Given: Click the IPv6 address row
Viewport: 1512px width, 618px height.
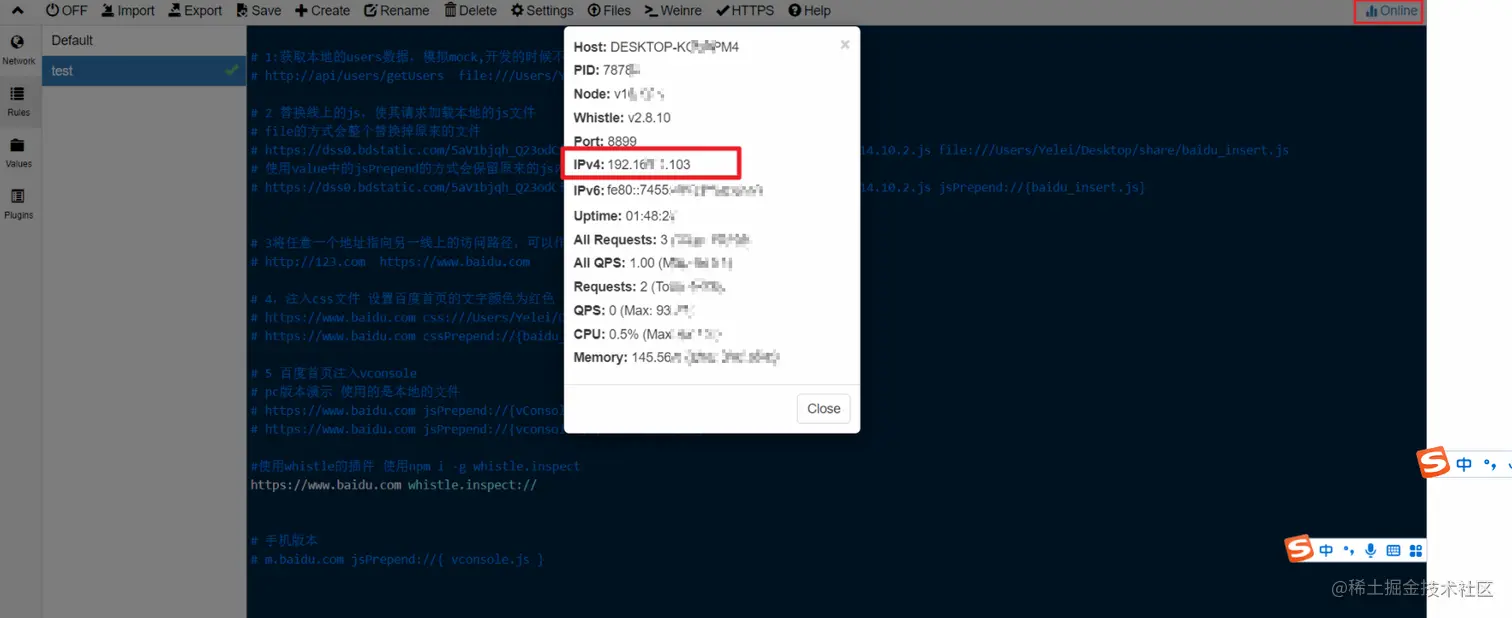Looking at the screenshot, I should click(x=669, y=190).
